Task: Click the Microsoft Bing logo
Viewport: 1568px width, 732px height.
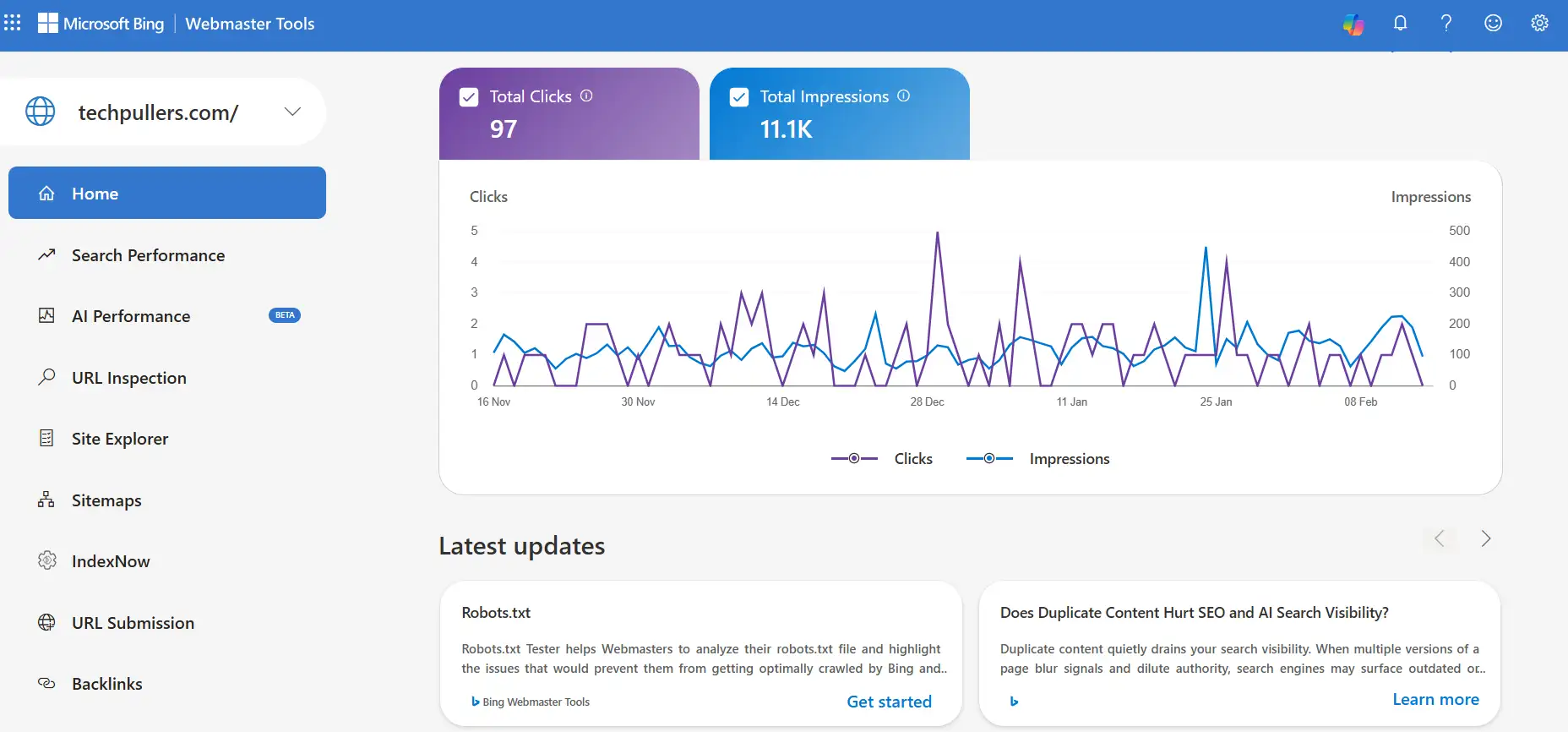Action: (x=101, y=24)
